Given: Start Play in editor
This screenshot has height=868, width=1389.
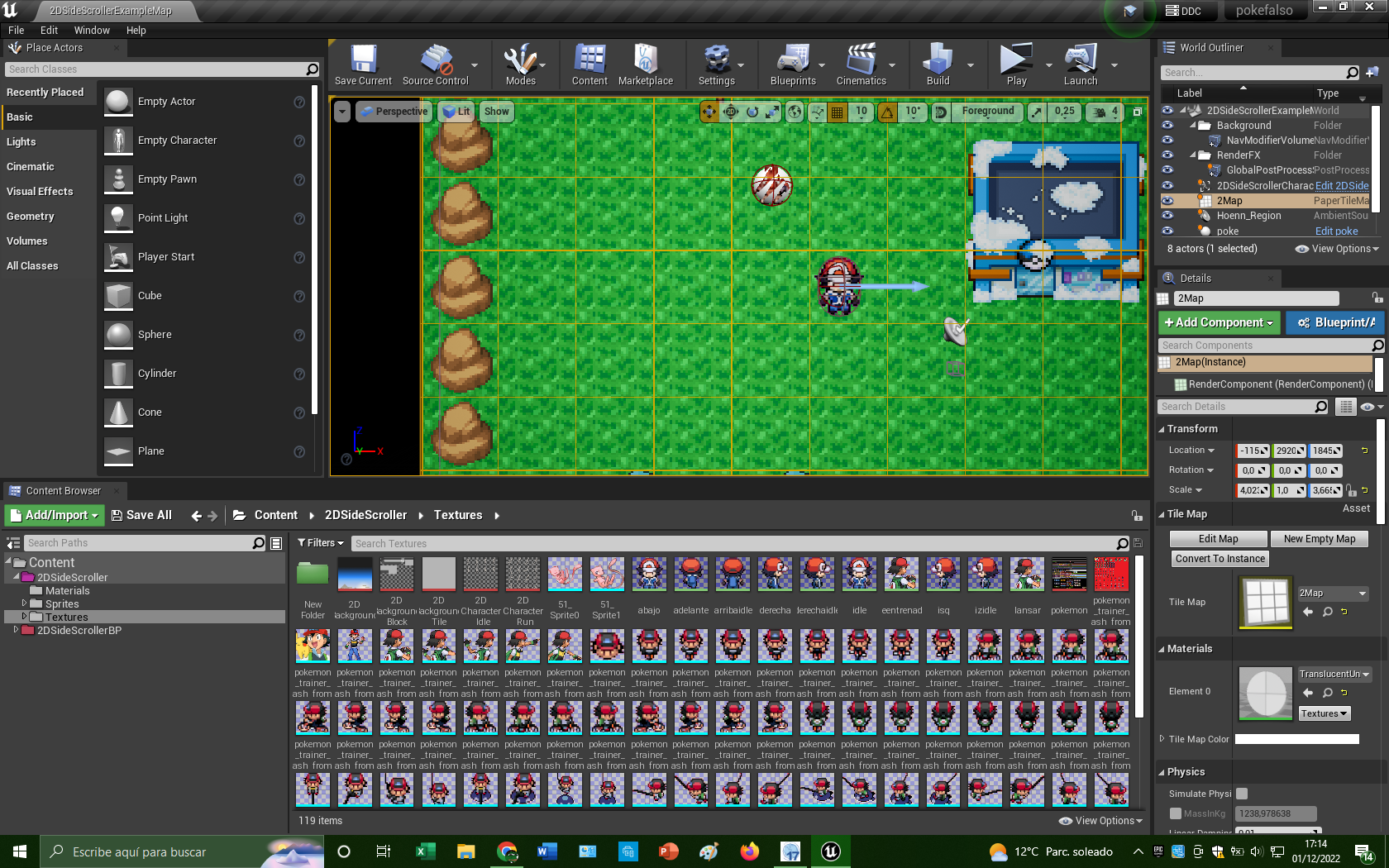Looking at the screenshot, I should [x=1016, y=65].
